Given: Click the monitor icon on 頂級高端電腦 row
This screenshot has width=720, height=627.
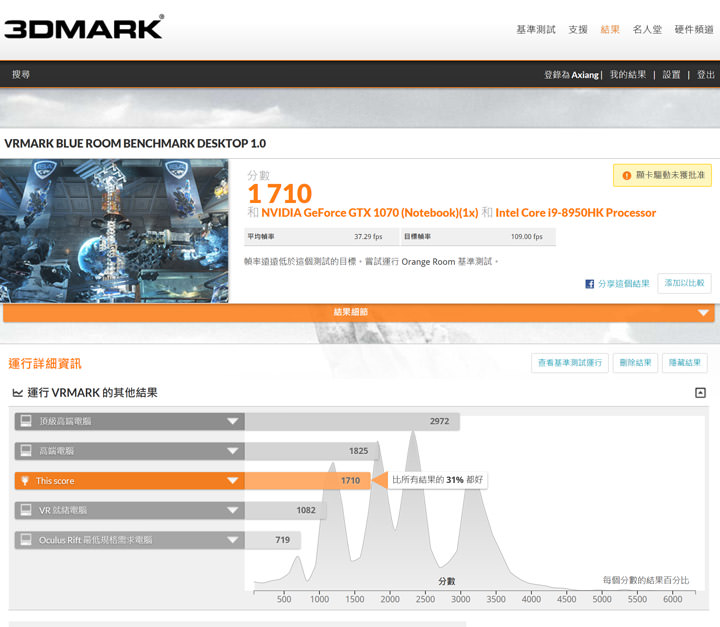Looking at the screenshot, I should [26, 422].
